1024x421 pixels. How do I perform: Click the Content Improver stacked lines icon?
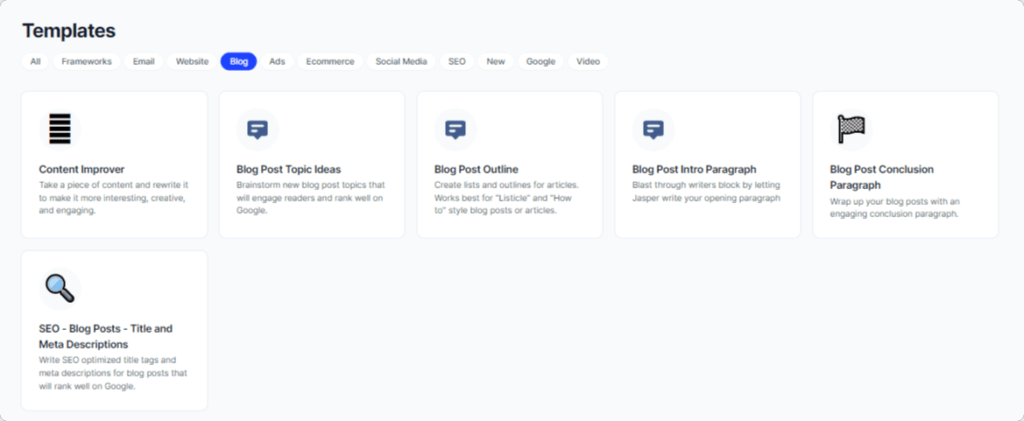(x=60, y=129)
